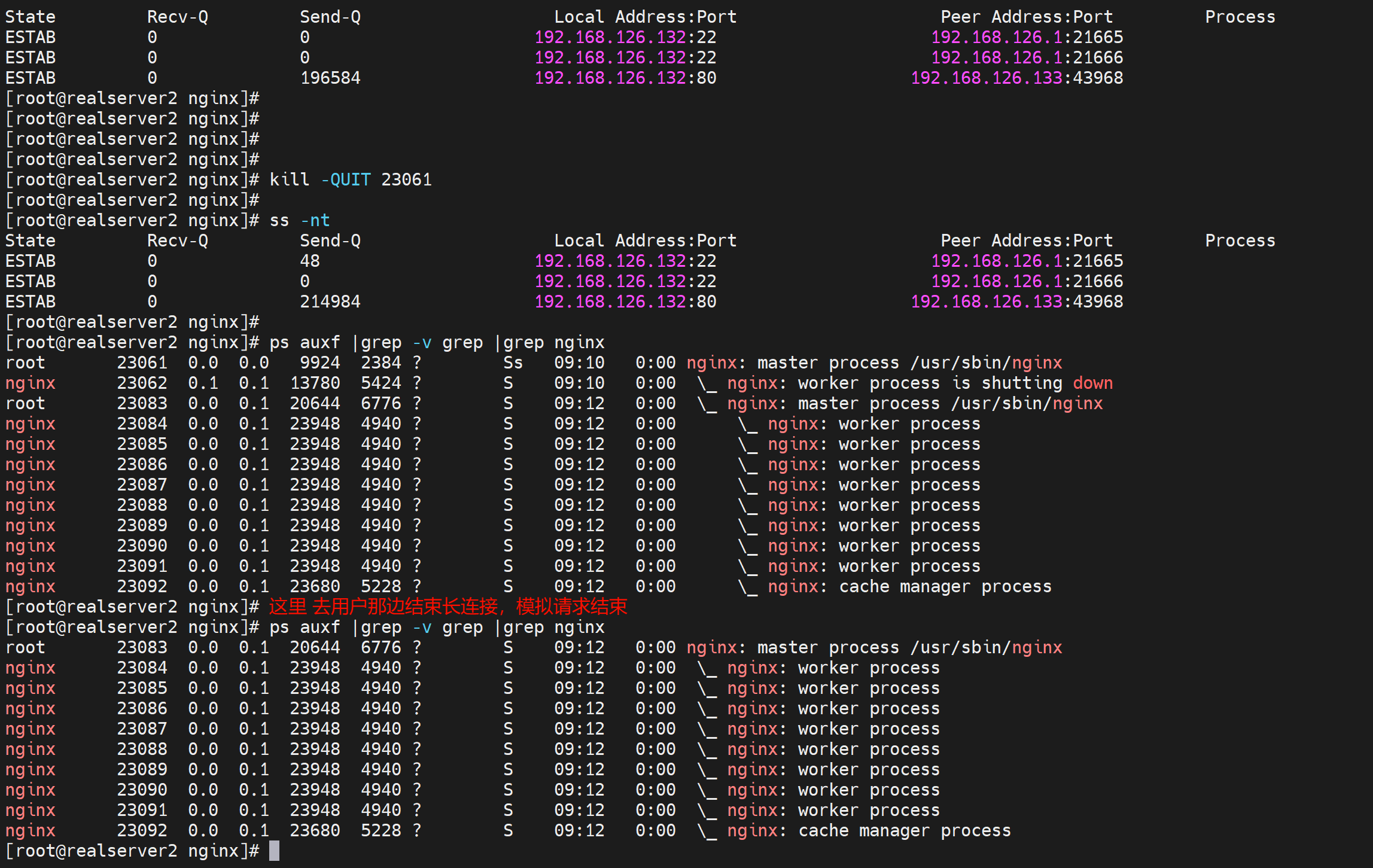1373x868 pixels.
Task: Click the Send-Q value 196584
Action: coord(330,78)
